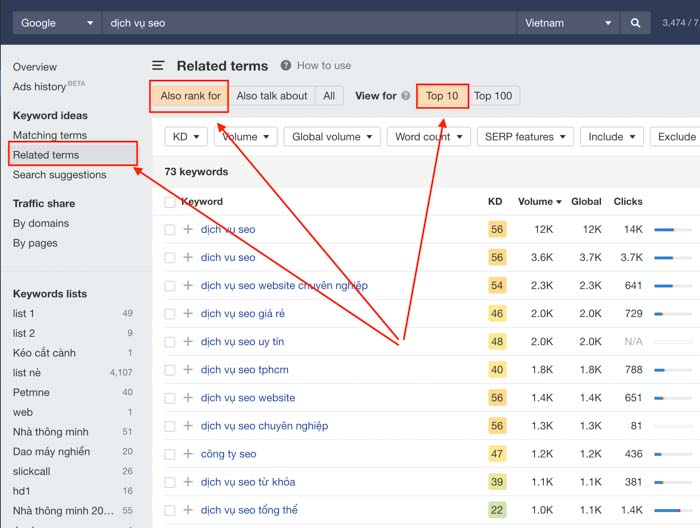Go to Search suggestions
700x528 pixels.
pos(59,175)
